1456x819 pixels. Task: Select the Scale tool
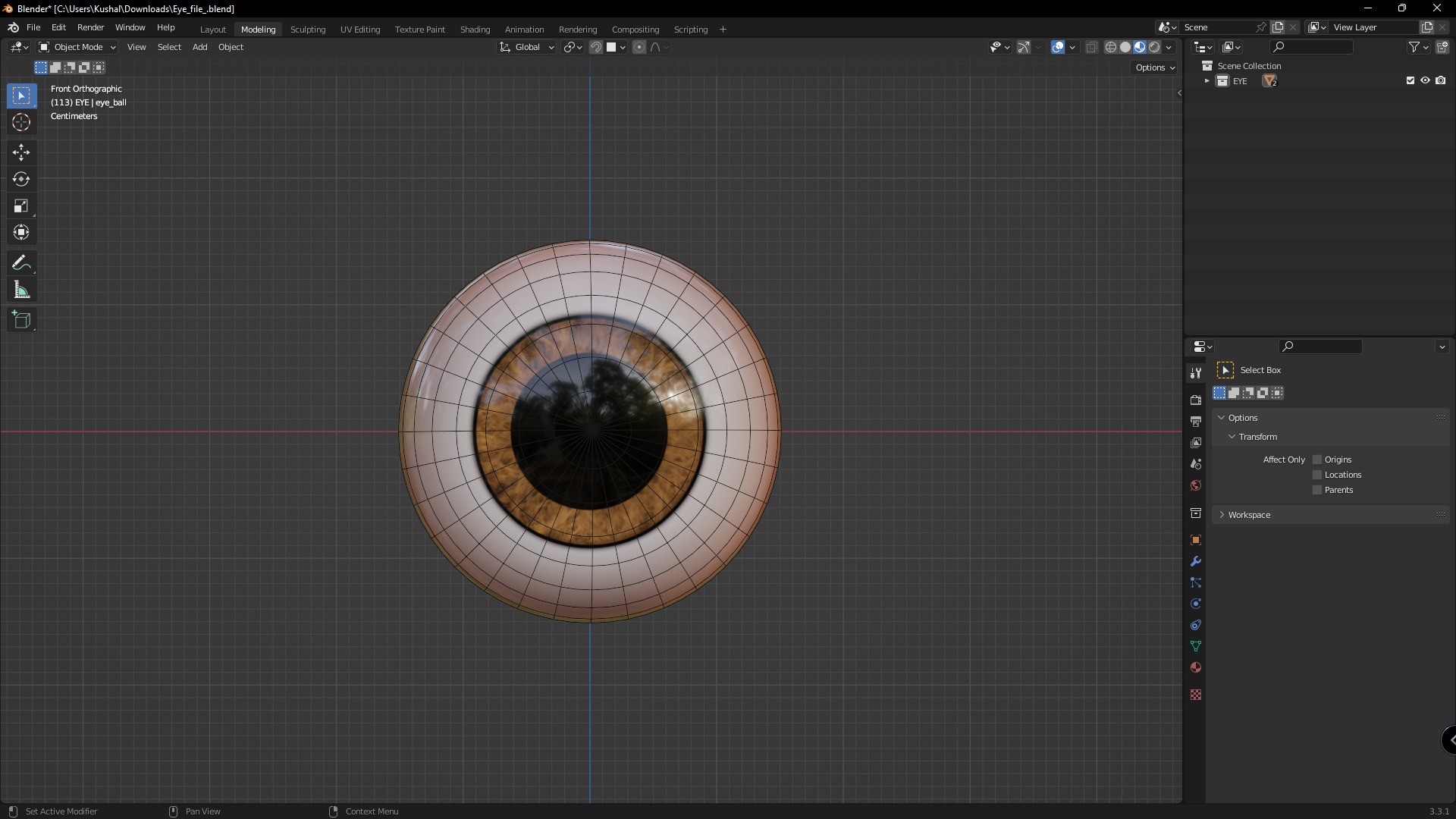[21, 206]
